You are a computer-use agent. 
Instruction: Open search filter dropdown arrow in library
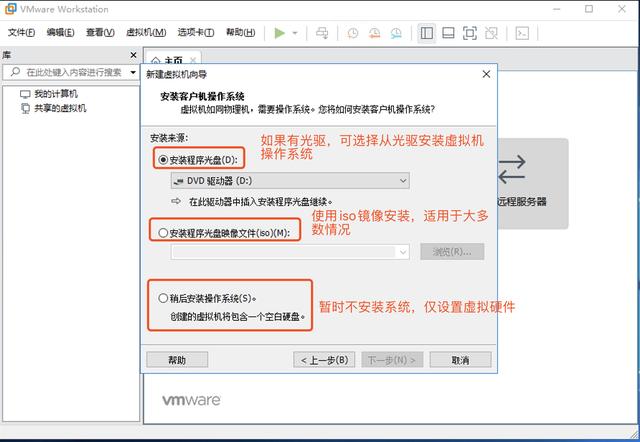point(133,72)
